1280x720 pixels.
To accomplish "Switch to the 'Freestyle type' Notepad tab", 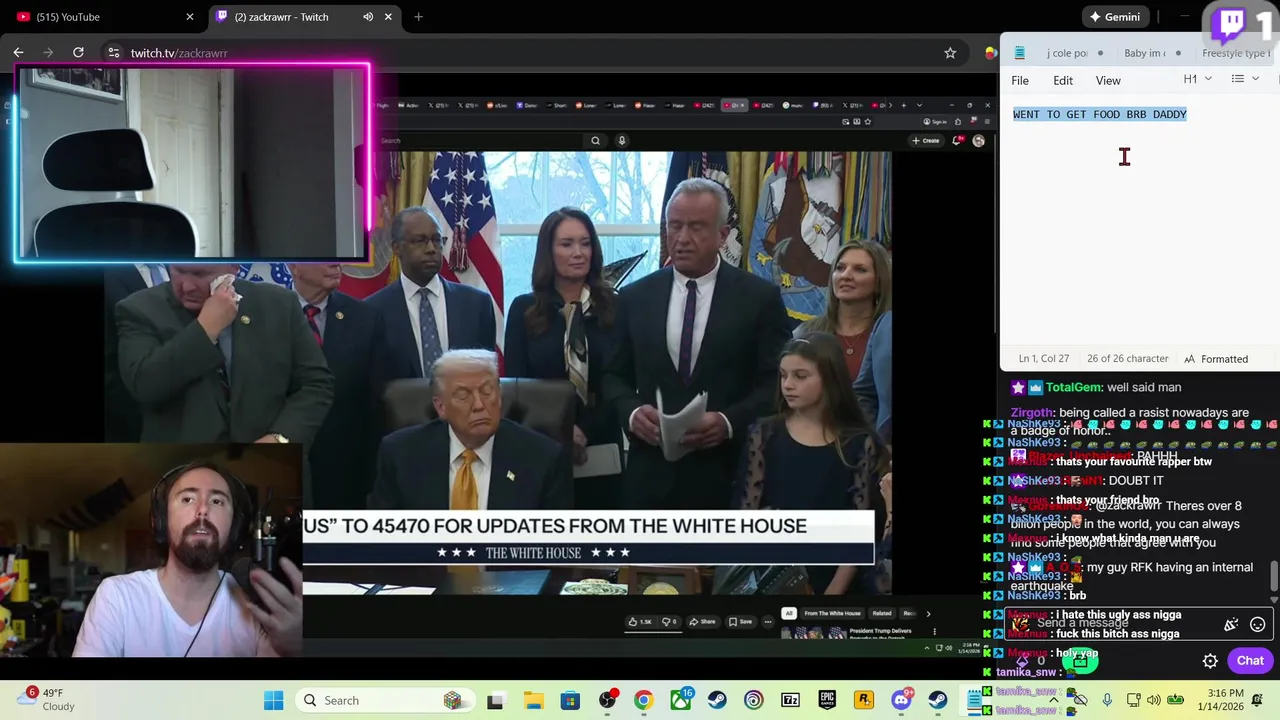I will tap(1236, 53).
